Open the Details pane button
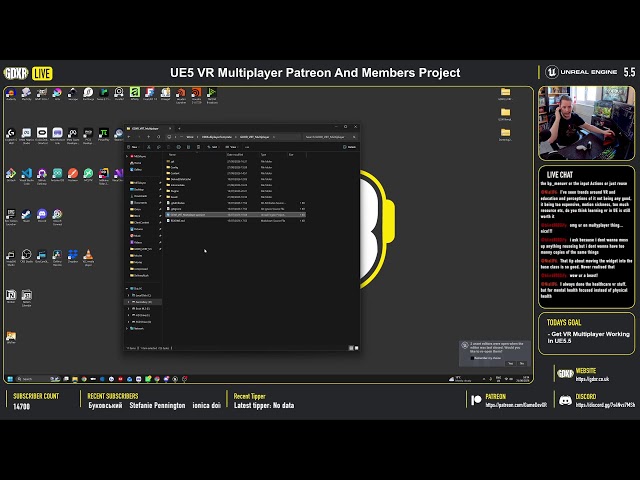The height and width of the screenshot is (480, 640). [x=350, y=147]
